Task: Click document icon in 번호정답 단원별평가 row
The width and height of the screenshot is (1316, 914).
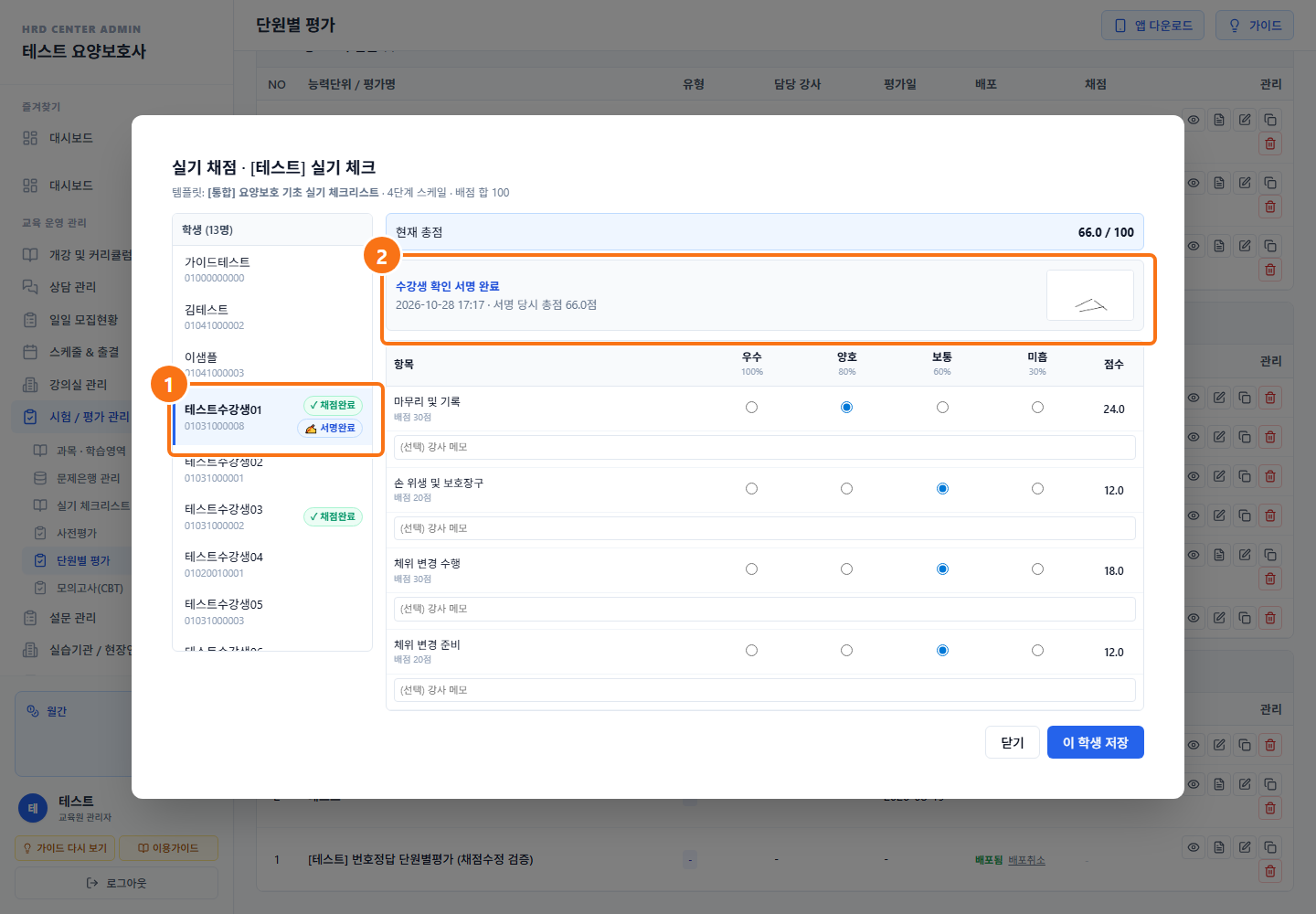Action: click(1219, 847)
